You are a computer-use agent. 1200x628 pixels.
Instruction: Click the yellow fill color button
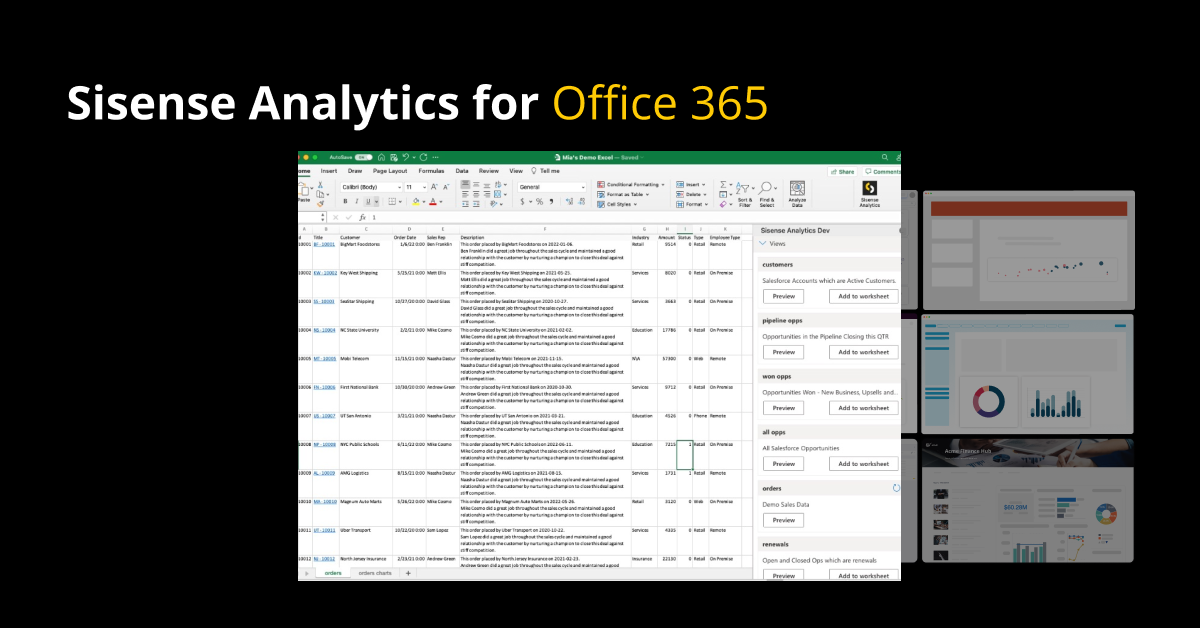point(417,201)
